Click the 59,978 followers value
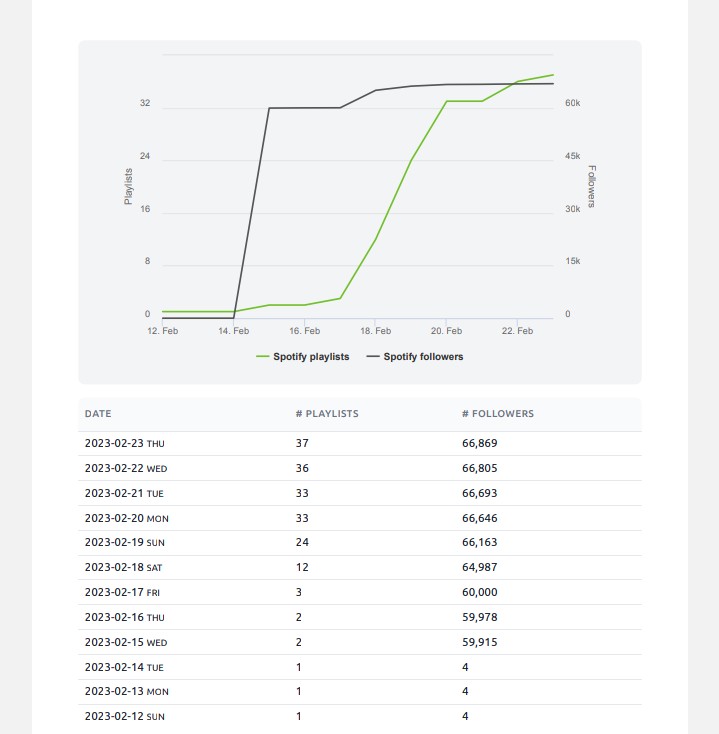 pyautogui.click(x=479, y=617)
